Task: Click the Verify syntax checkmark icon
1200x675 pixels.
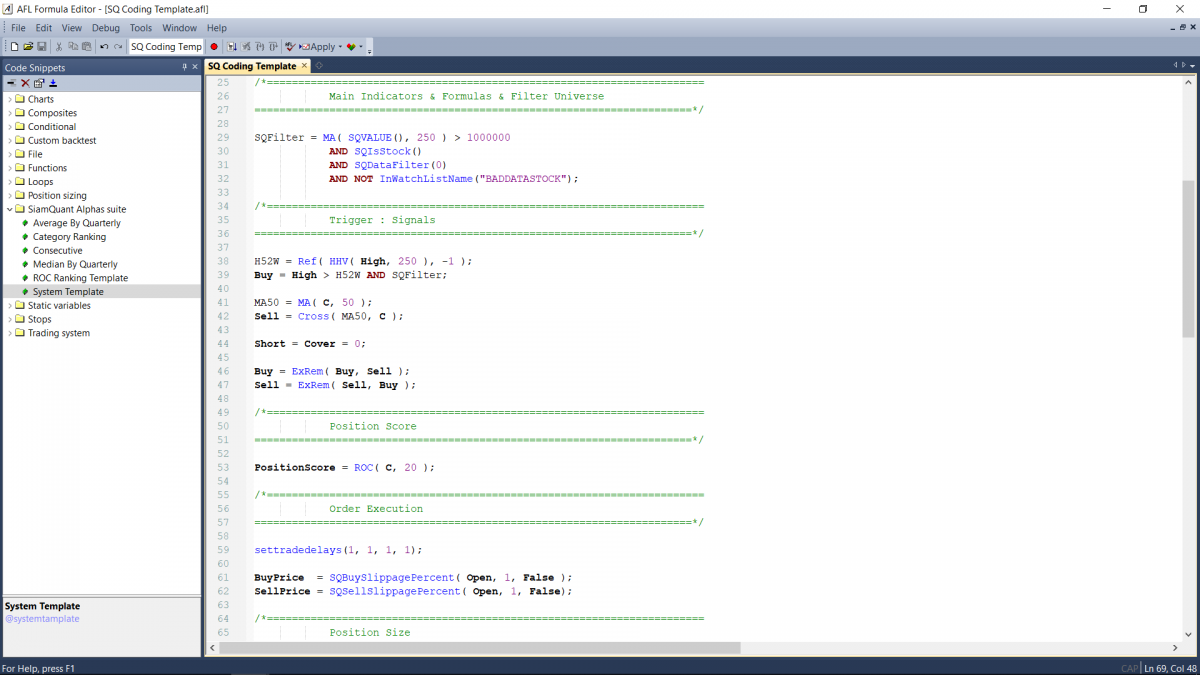Action: (290, 47)
